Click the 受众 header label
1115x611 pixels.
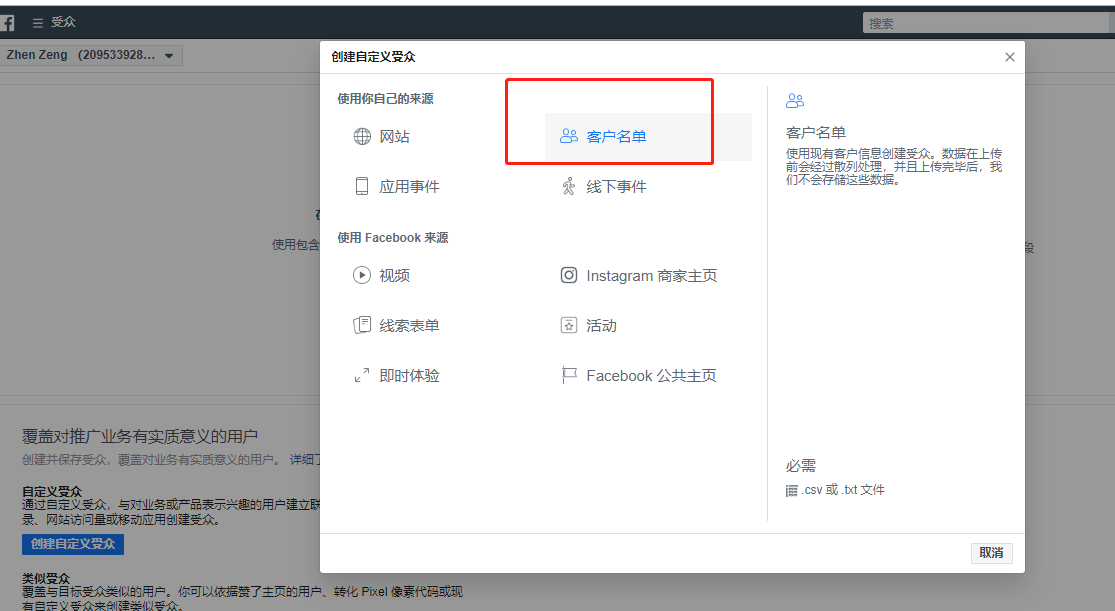63,22
